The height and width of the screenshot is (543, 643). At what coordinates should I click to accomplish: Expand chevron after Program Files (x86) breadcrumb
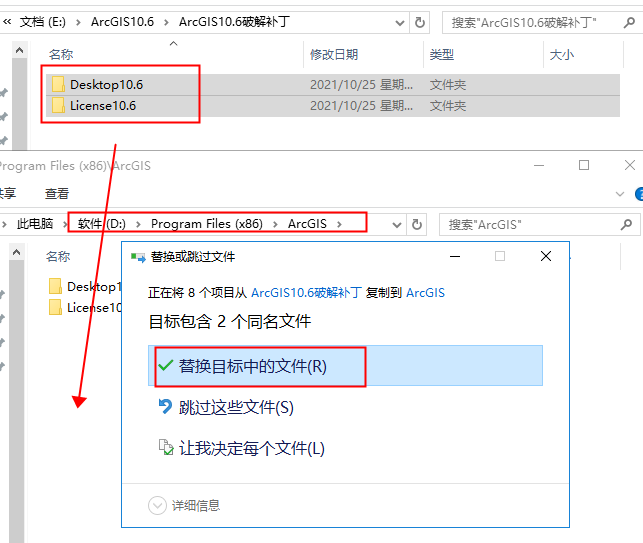pyautogui.click(x=275, y=224)
